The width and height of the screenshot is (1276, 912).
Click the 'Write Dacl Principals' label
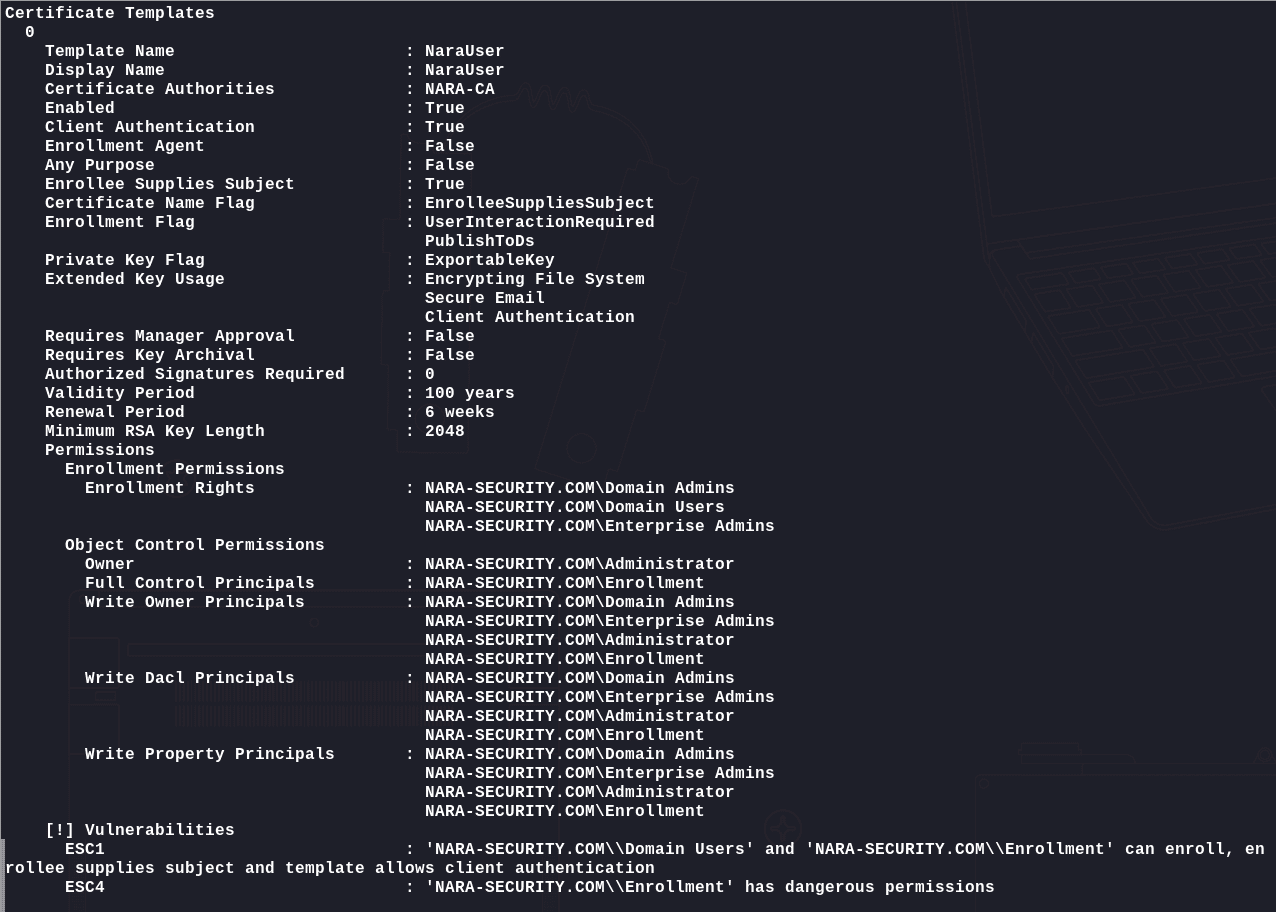(190, 678)
